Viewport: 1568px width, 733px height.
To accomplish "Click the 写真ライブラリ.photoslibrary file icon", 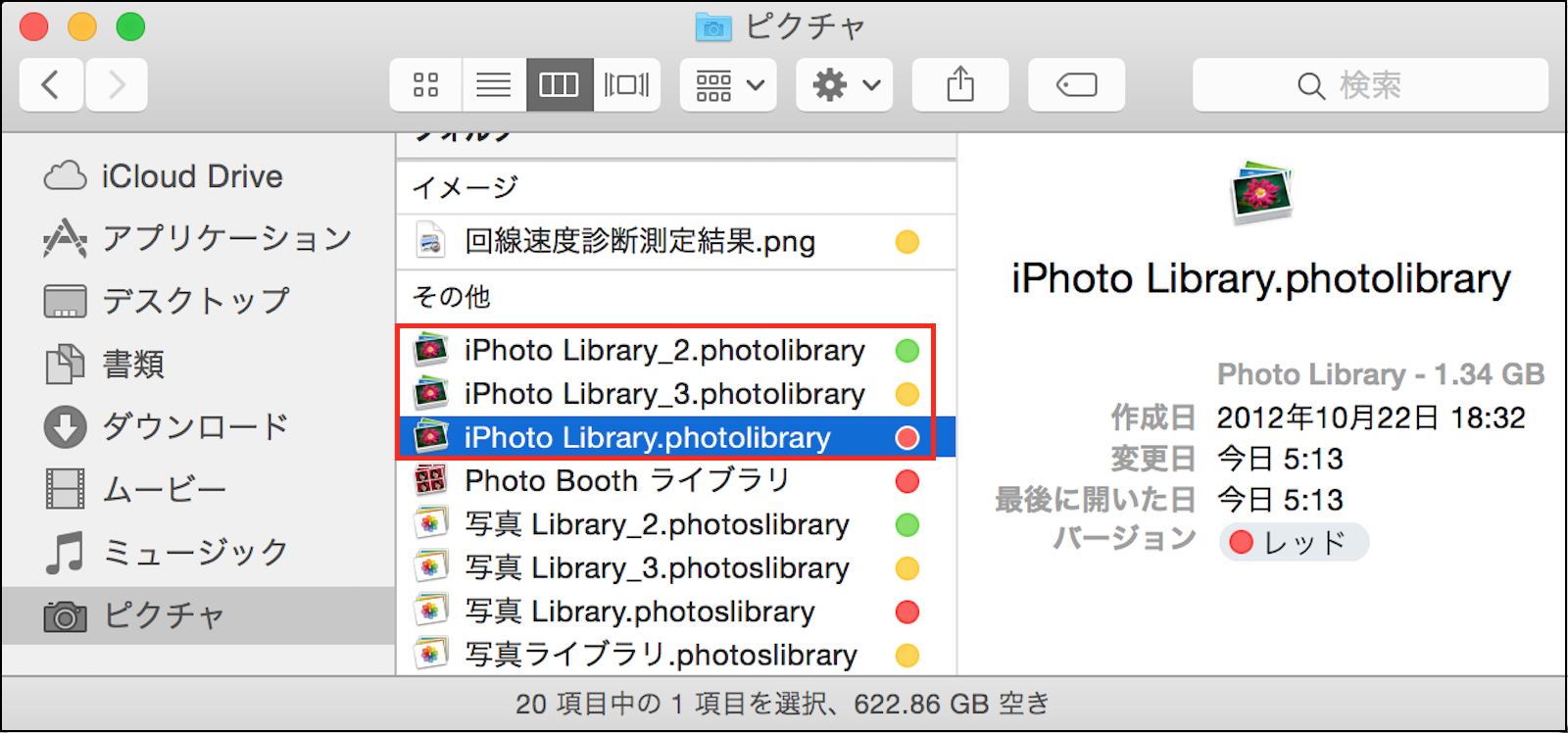I will [430, 655].
